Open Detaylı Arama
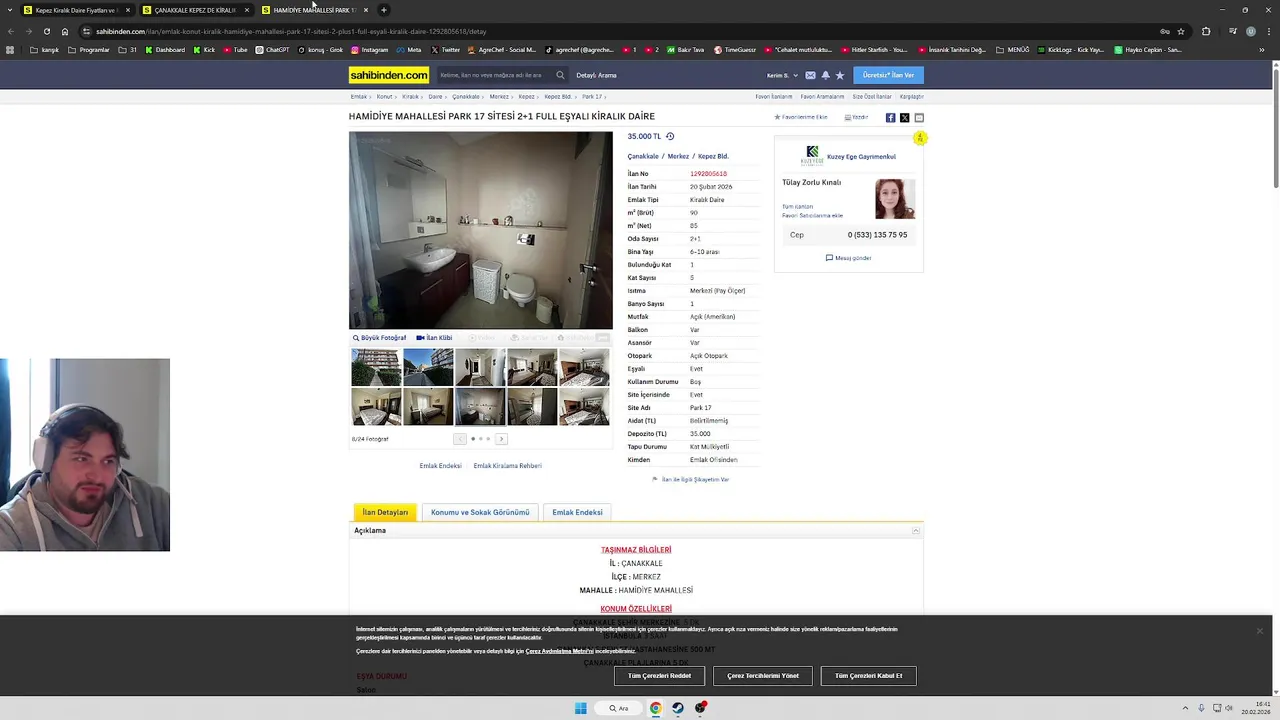Screen dimensions: 1280x720 click(x=596, y=75)
